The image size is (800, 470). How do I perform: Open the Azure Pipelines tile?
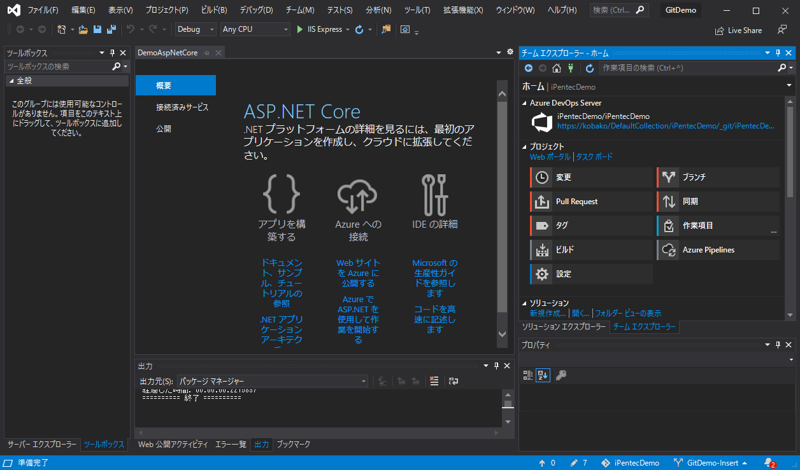[x=718, y=250]
